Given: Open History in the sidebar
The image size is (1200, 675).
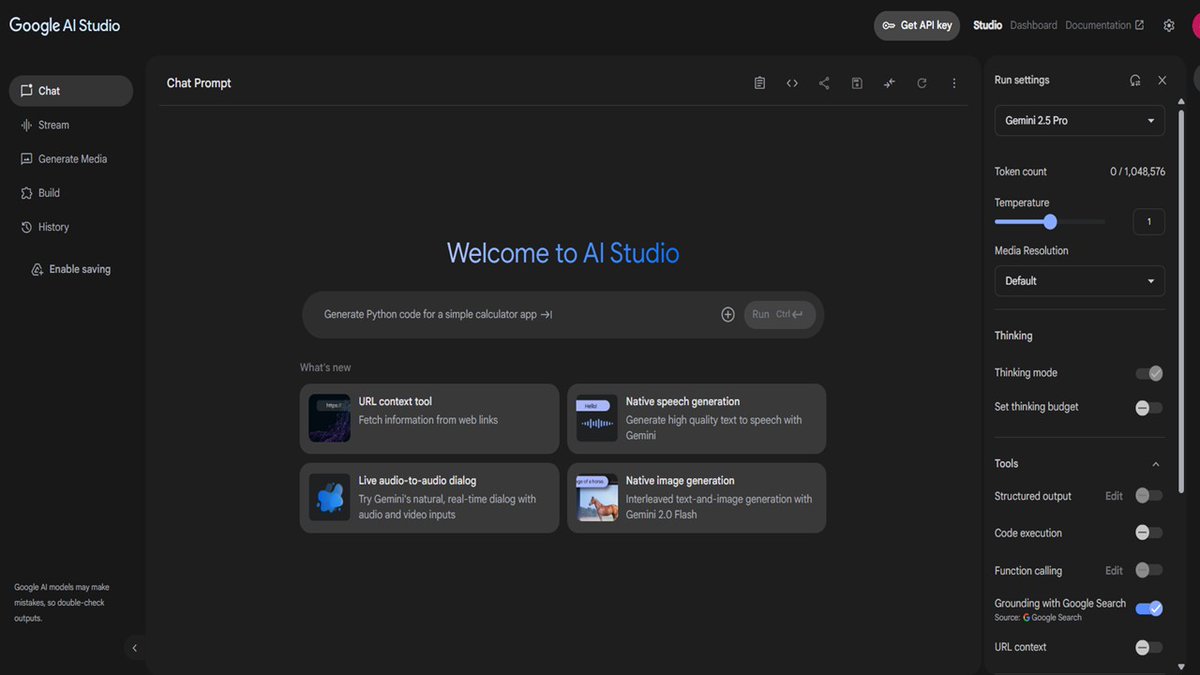Looking at the screenshot, I should tap(71, 227).
